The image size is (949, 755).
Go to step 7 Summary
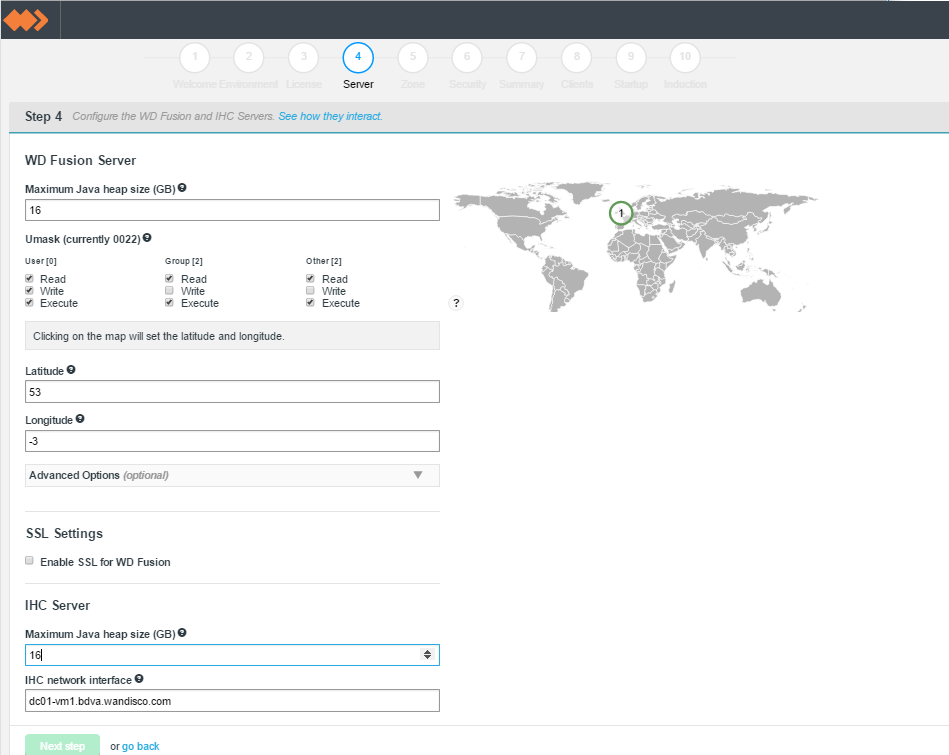pyautogui.click(x=522, y=57)
